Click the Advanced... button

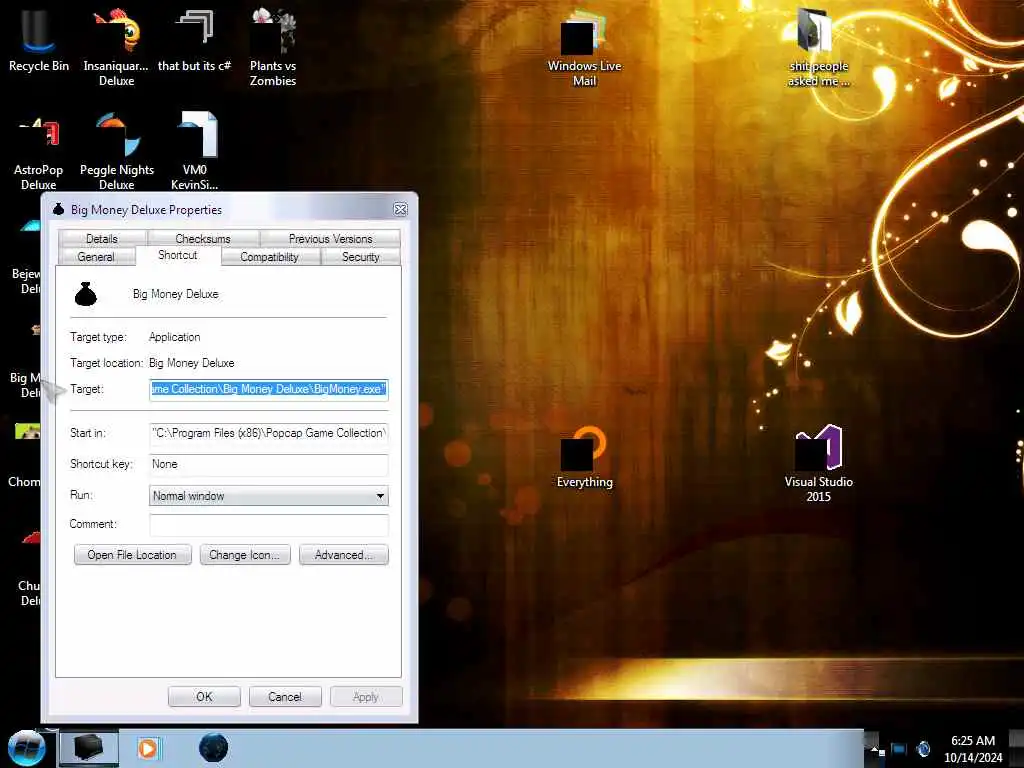[x=344, y=554]
